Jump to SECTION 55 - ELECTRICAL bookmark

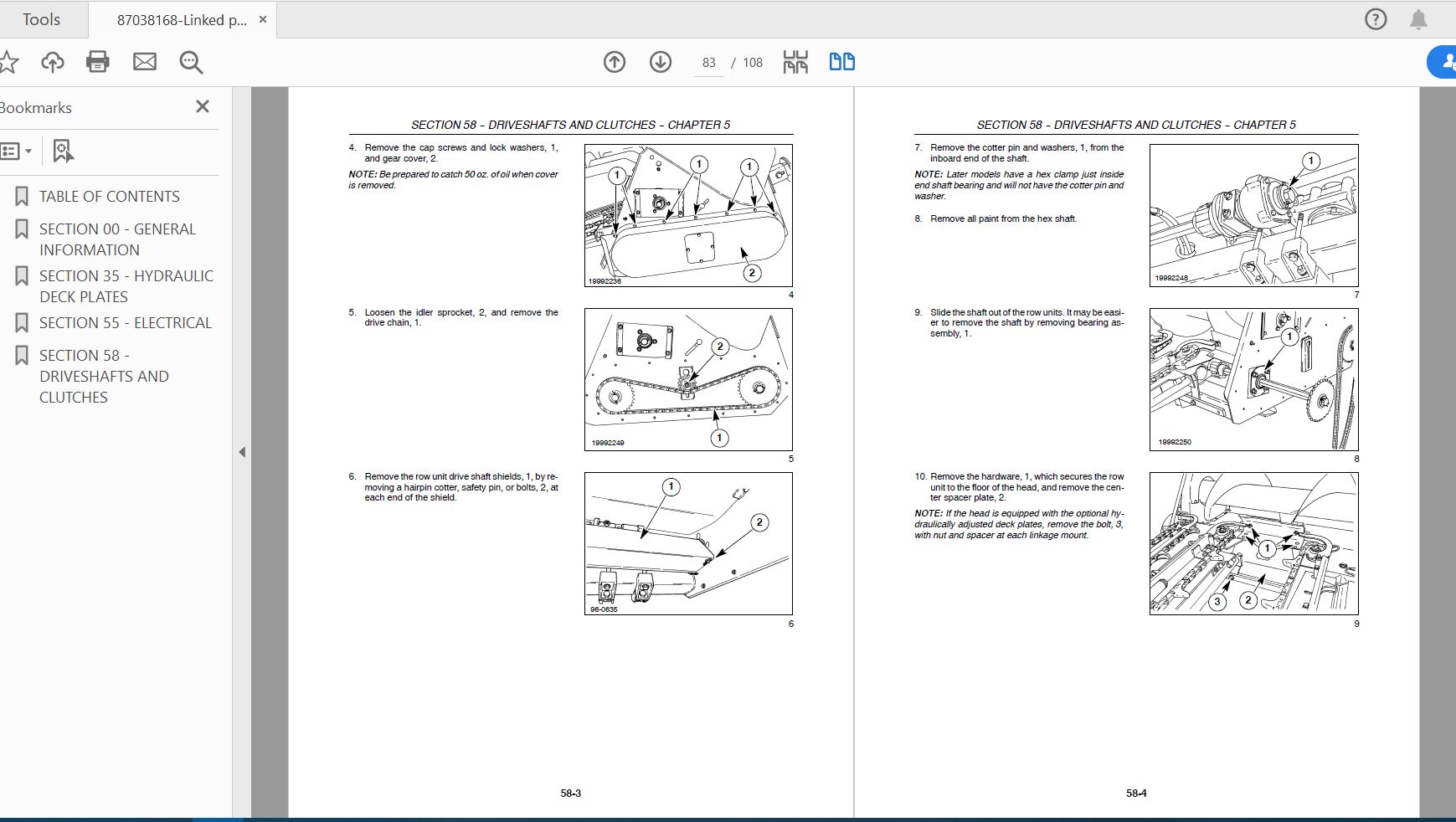pyautogui.click(x=126, y=323)
